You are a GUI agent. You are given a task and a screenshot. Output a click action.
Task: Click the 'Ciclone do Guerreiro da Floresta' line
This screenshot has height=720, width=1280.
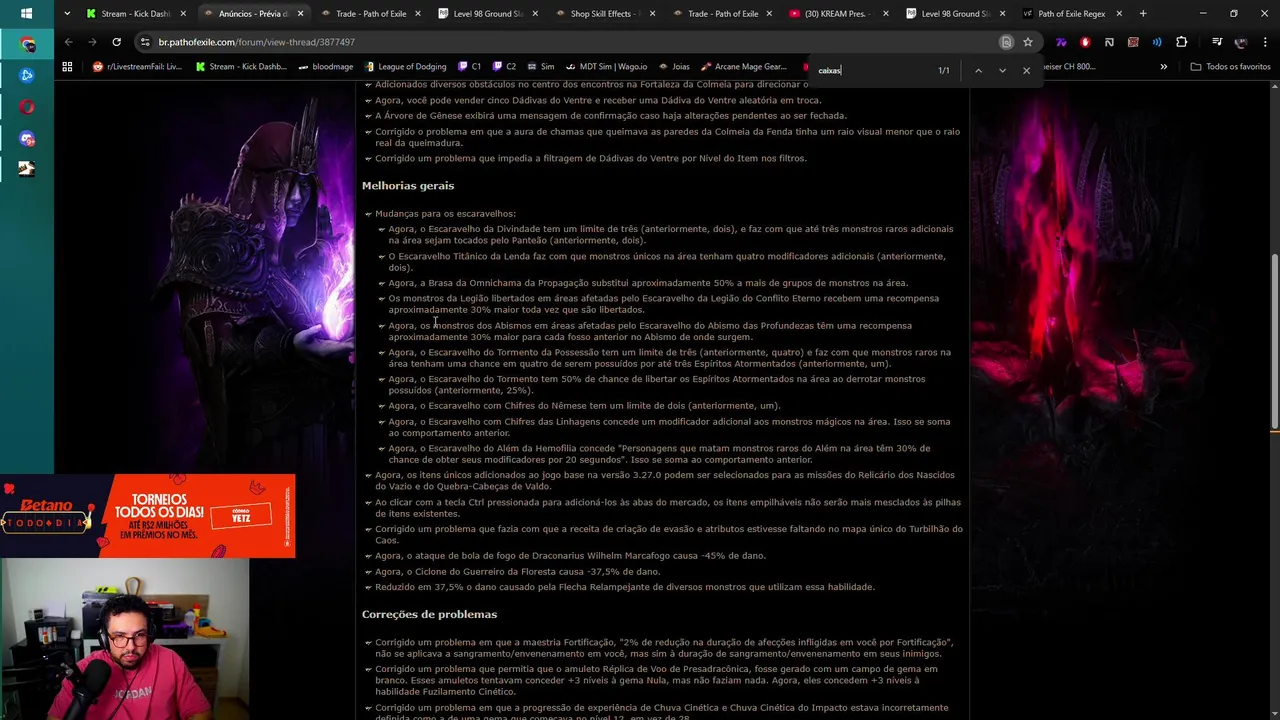tap(517, 572)
